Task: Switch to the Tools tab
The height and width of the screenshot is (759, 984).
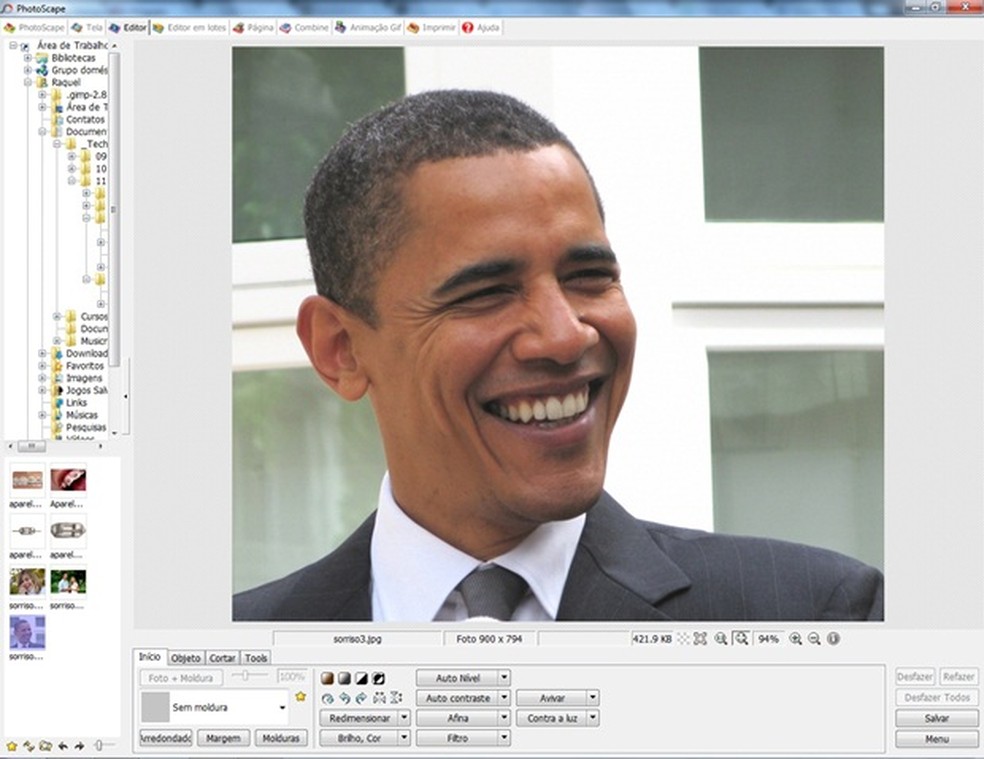Action: tap(256, 658)
